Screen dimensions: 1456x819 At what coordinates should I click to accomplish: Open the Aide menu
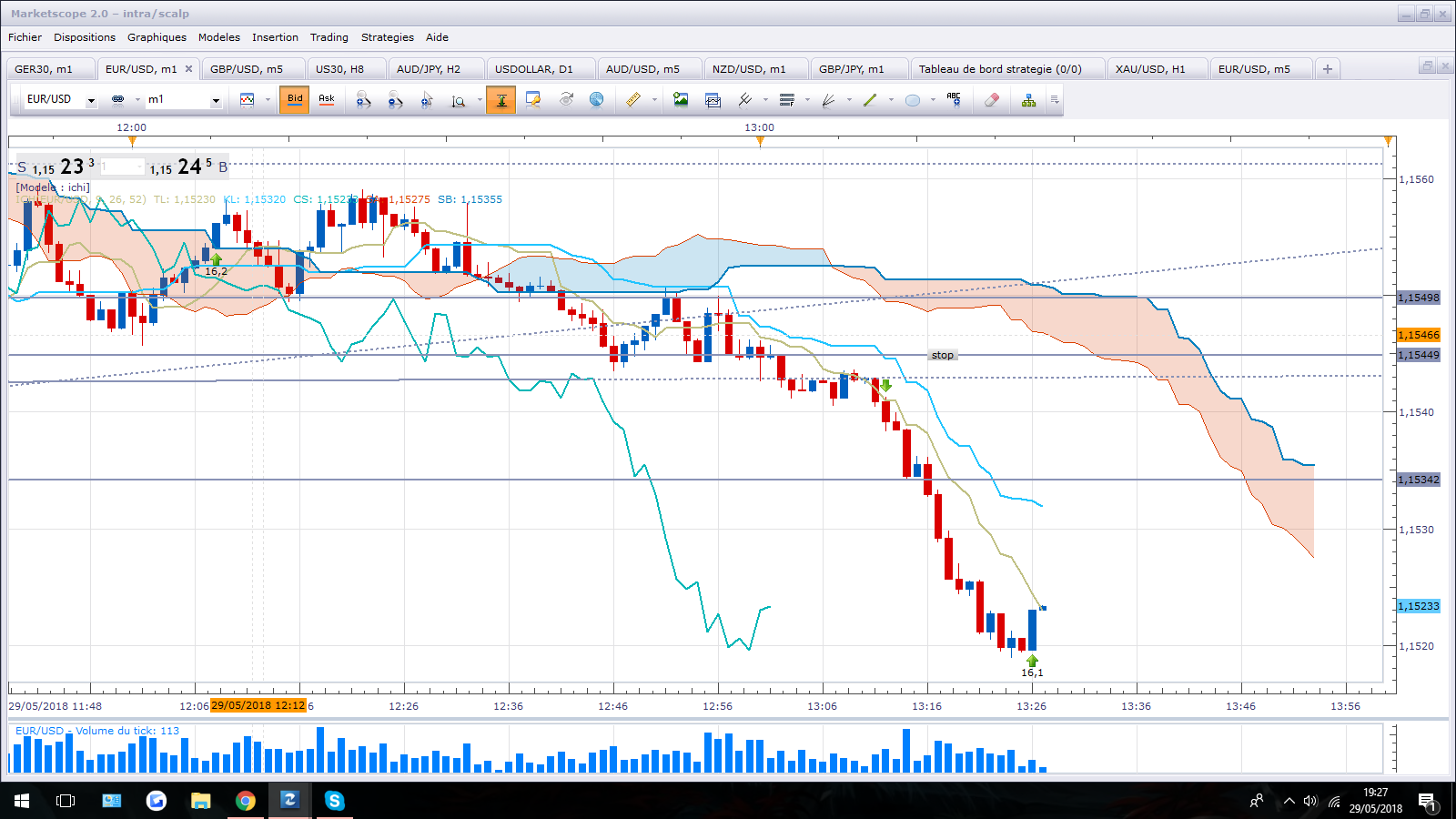[x=437, y=37]
